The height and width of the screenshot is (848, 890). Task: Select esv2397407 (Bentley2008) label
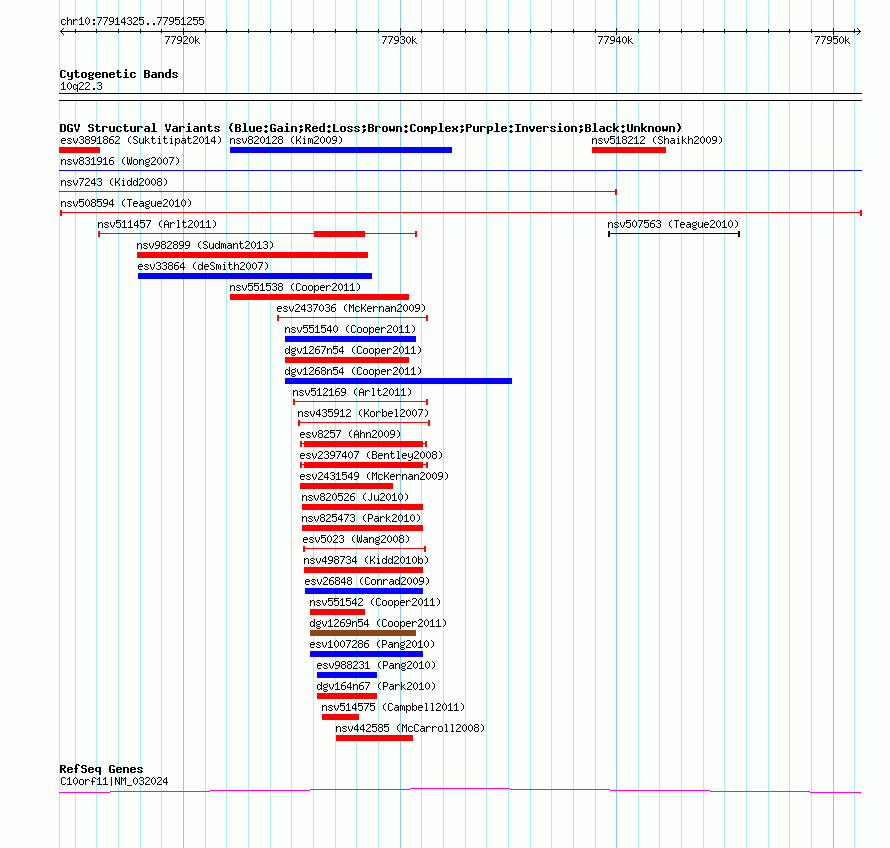pos(371,455)
